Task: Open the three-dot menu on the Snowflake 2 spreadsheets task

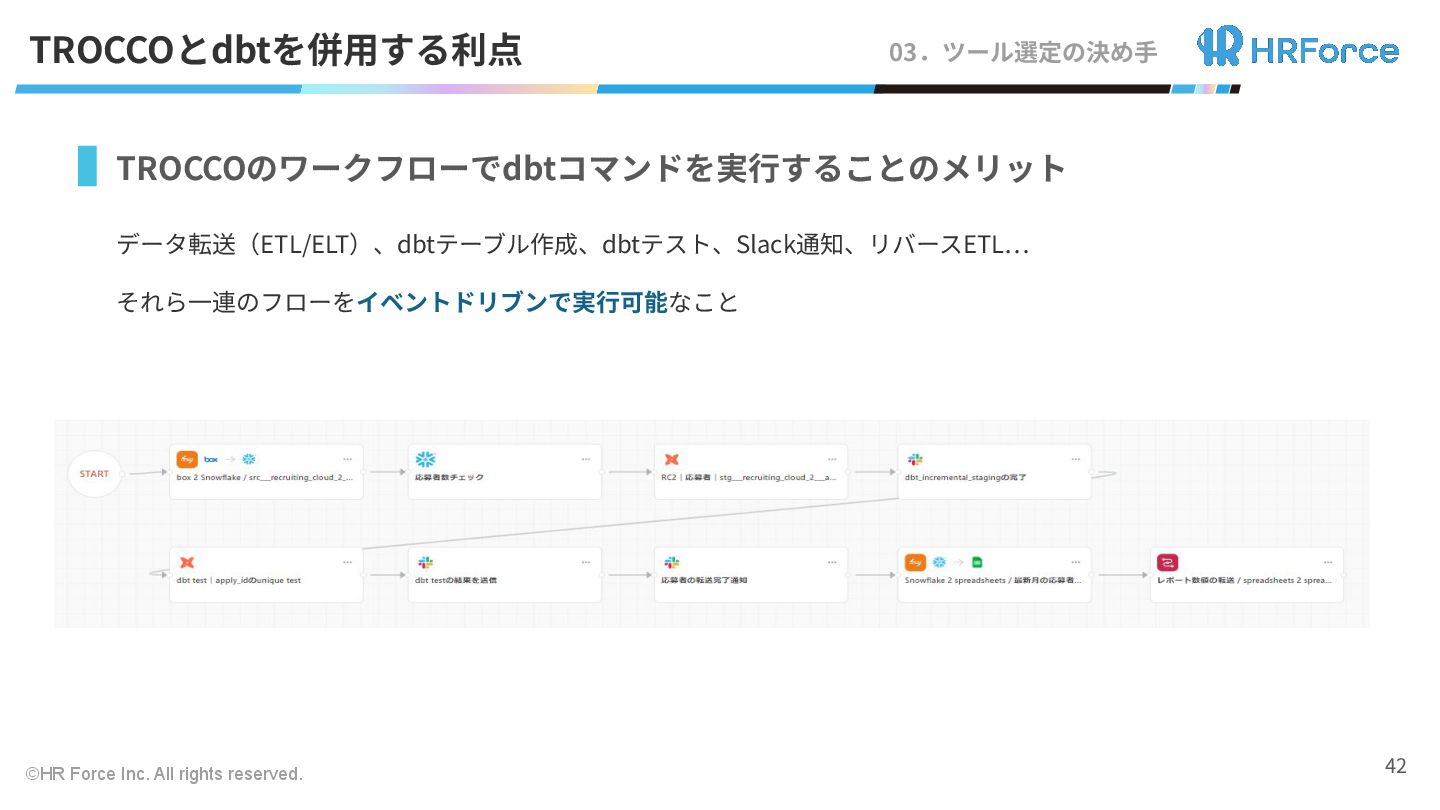Action: point(1076,563)
